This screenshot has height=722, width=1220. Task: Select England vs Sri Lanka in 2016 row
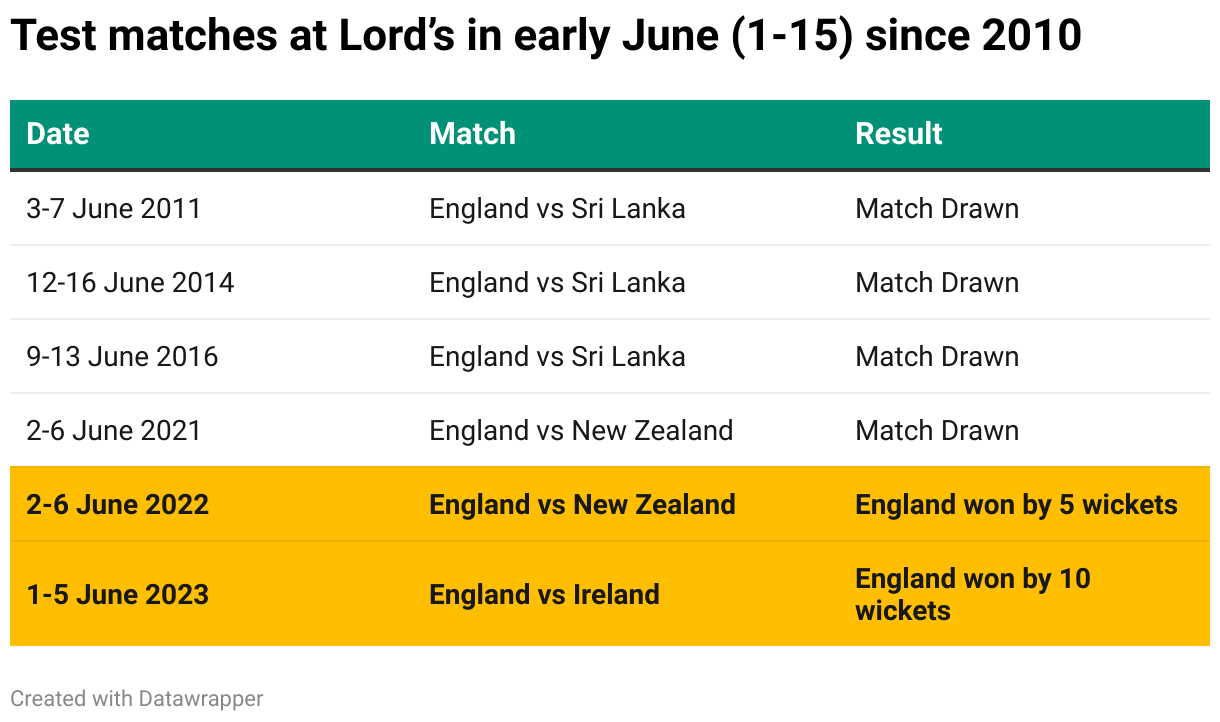[557, 357]
